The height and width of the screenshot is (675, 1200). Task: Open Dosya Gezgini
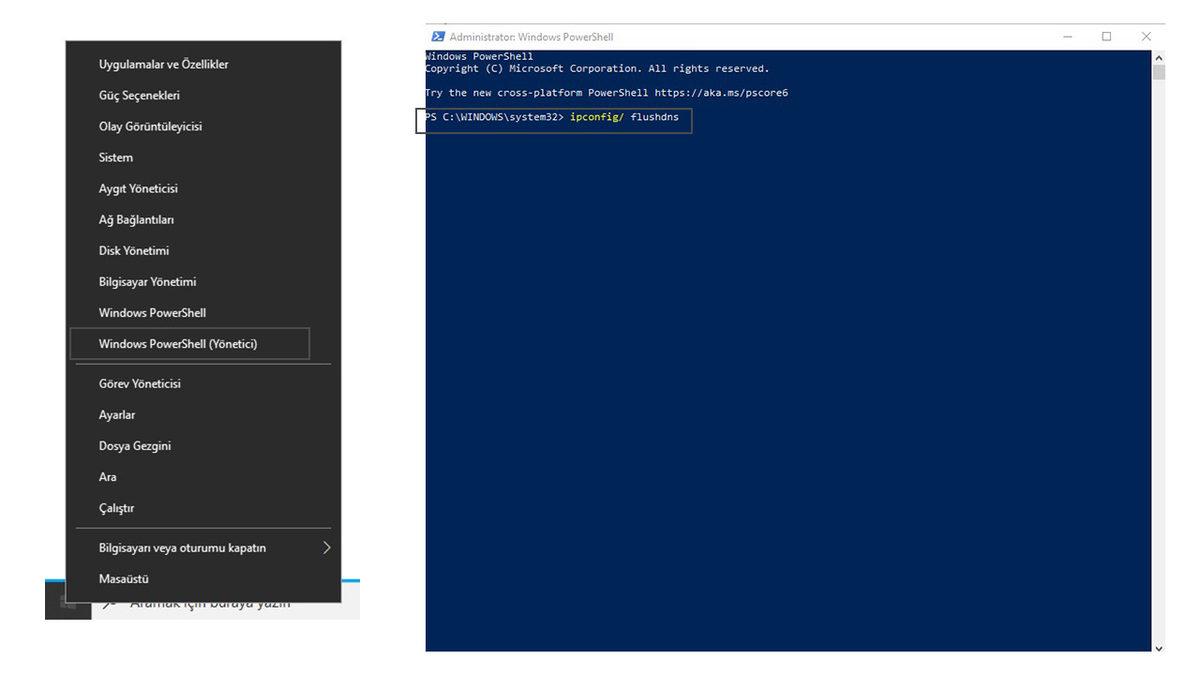coord(135,446)
